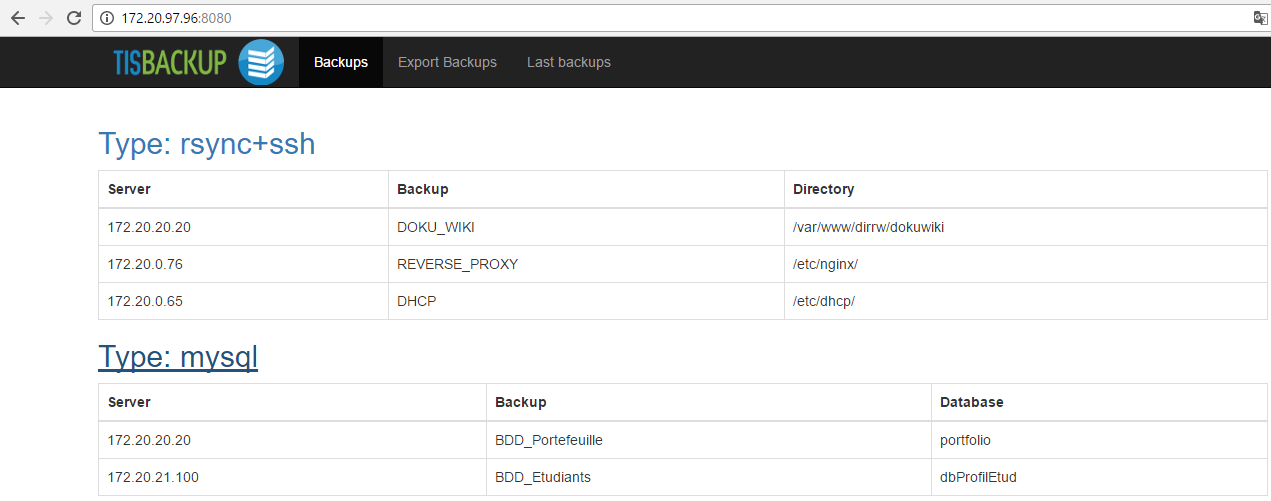This screenshot has height=501, width=1271.
Task: Reload the page
Action: pos(73,18)
